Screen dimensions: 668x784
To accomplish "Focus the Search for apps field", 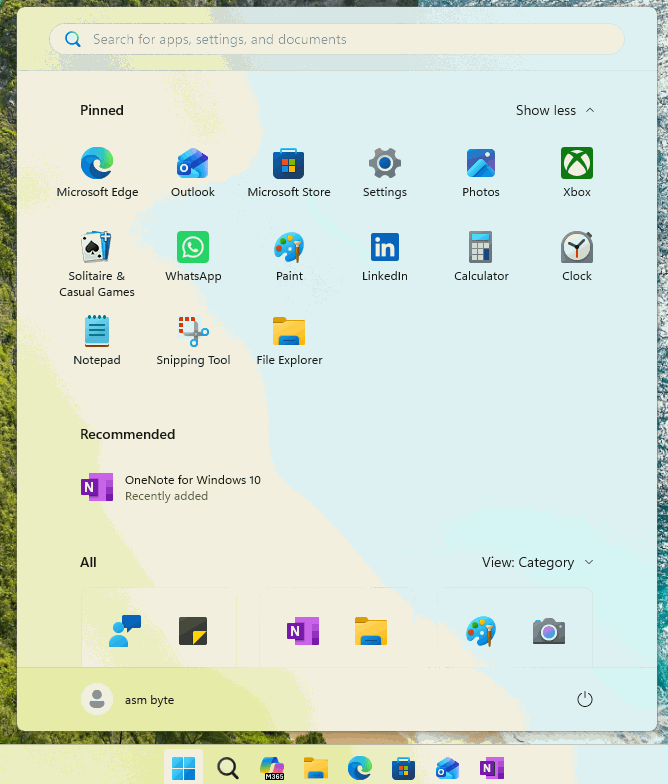I will 336,39.
